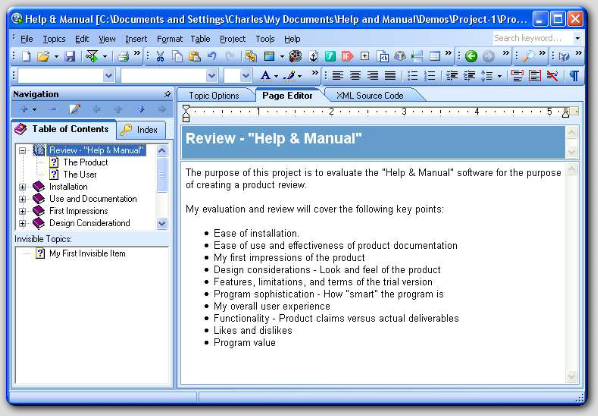Viewport: 598px width, 416px height.
Task: Click the red IF conditional text icon
Action: pyautogui.click(x=347, y=56)
